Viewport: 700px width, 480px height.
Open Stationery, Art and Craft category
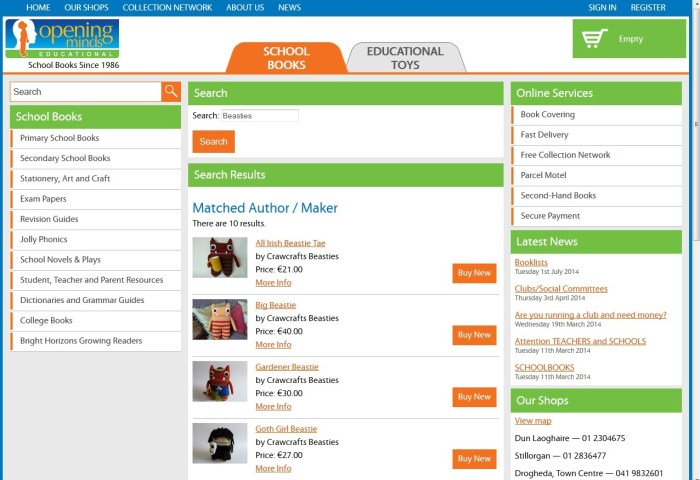point(96,179)
